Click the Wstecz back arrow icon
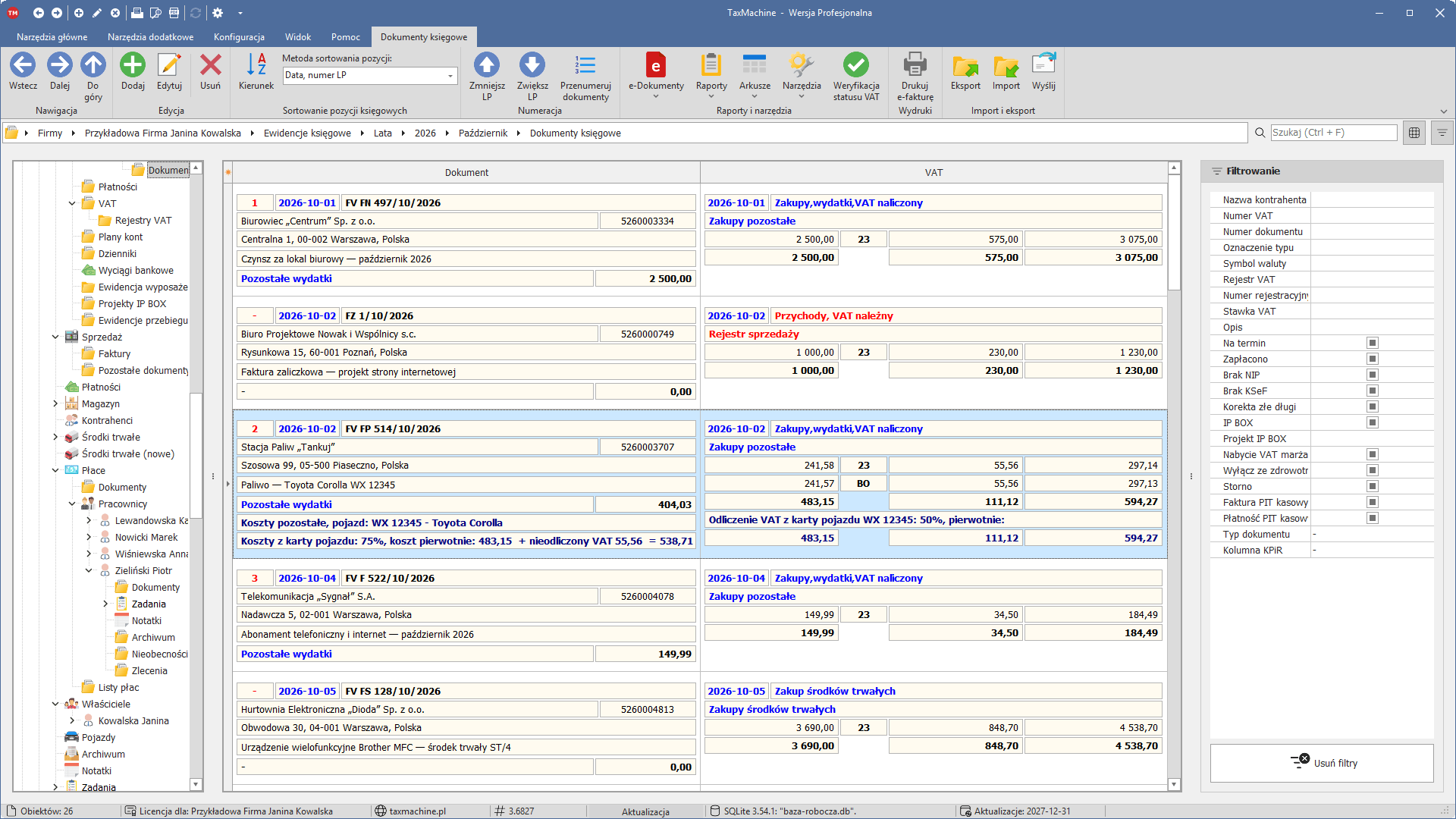1456x819 pixels. point(23,65)
